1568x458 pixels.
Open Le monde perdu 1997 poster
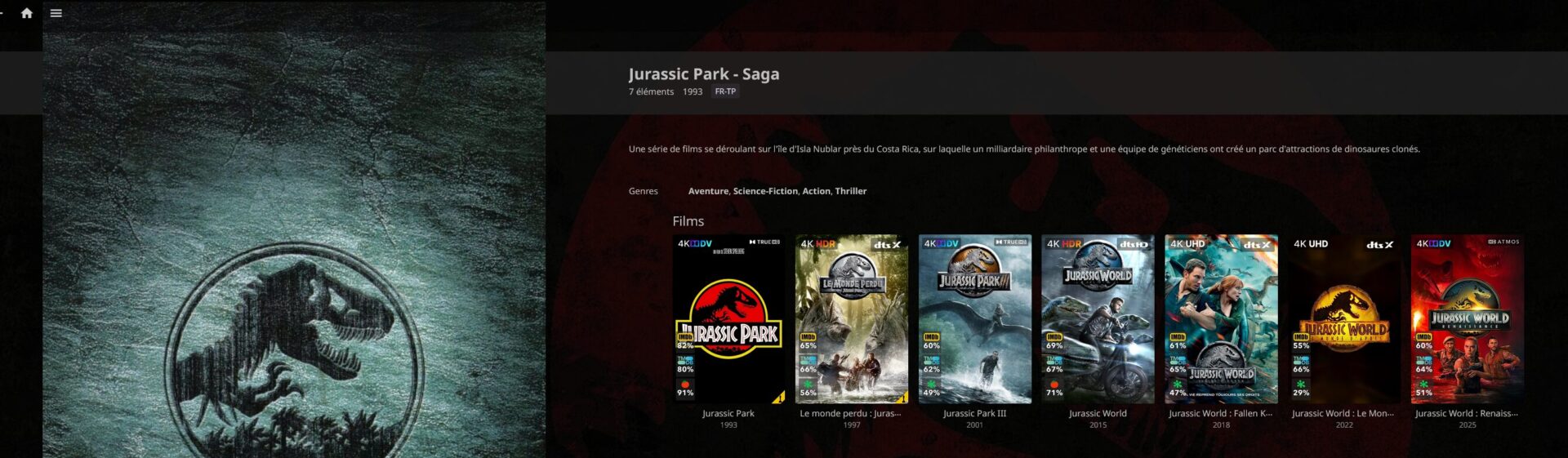pyautogui.click(x=852, y=319)
